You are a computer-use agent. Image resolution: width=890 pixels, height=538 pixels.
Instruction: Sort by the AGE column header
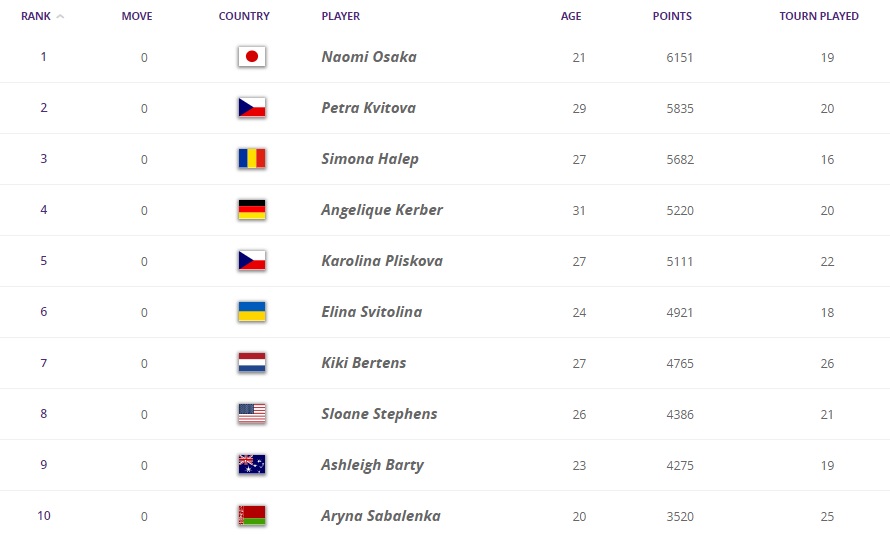571,16
